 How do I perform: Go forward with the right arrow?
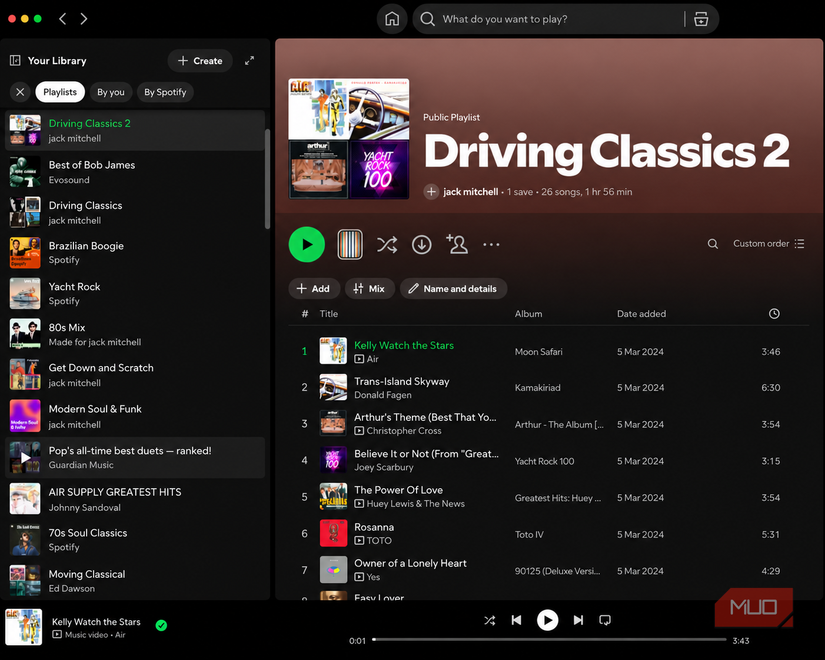pyautogui.click(x=84, y=19)
